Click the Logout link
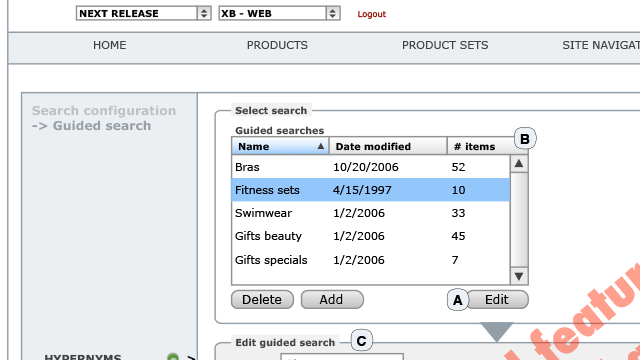Viewport: 640px width, 360px height. pos(371,14)
